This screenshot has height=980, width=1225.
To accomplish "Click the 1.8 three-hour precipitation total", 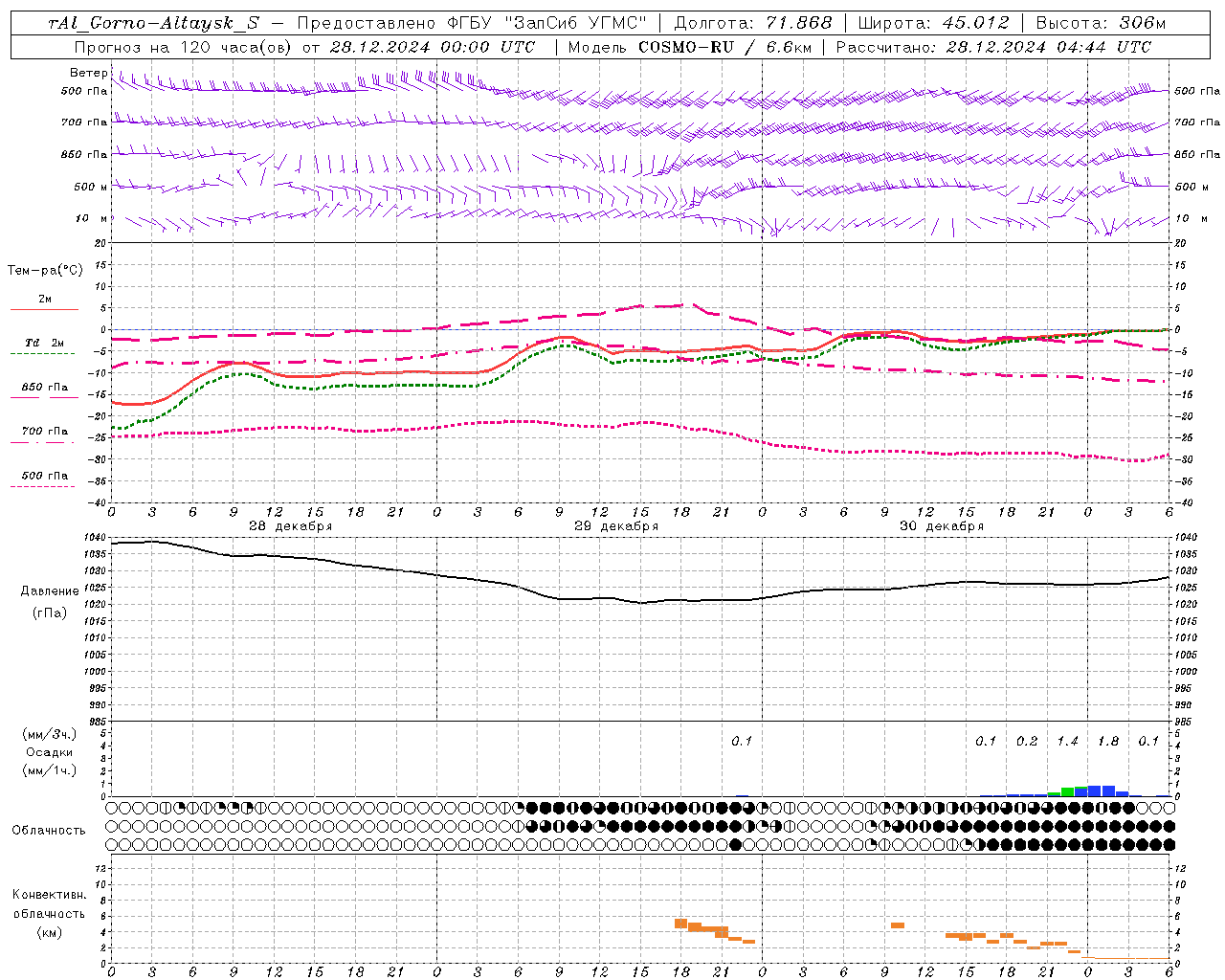I will [1108, 742].
